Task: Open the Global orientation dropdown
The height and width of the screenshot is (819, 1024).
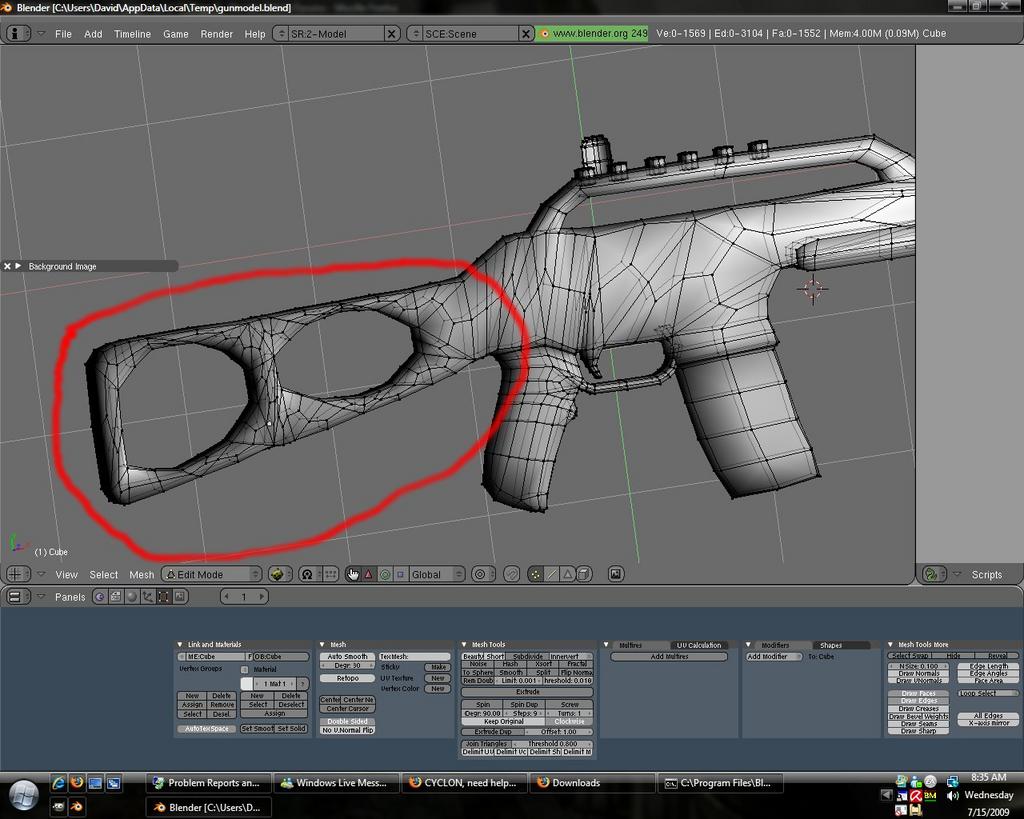Action: tap(437, 574)
